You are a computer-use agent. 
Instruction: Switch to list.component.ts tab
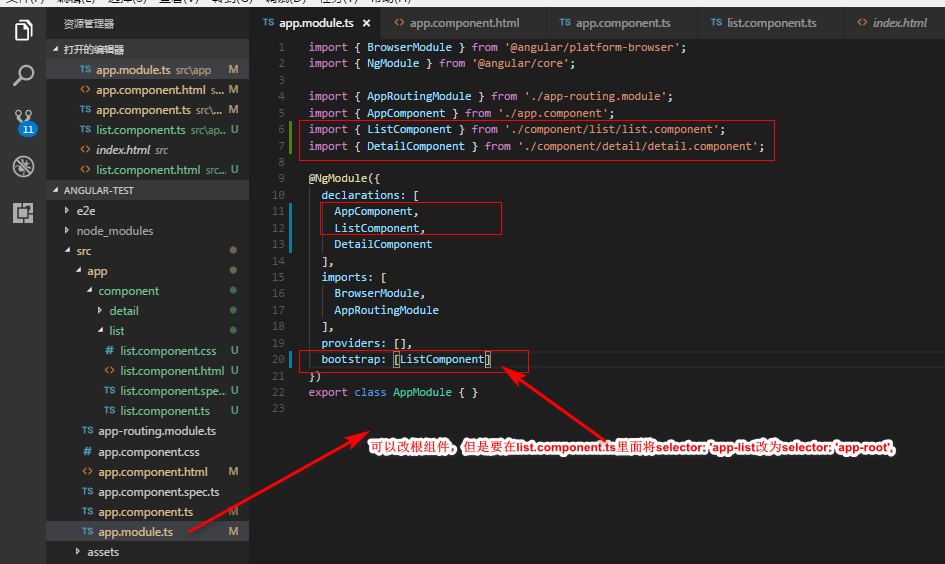tap(771, 23)
